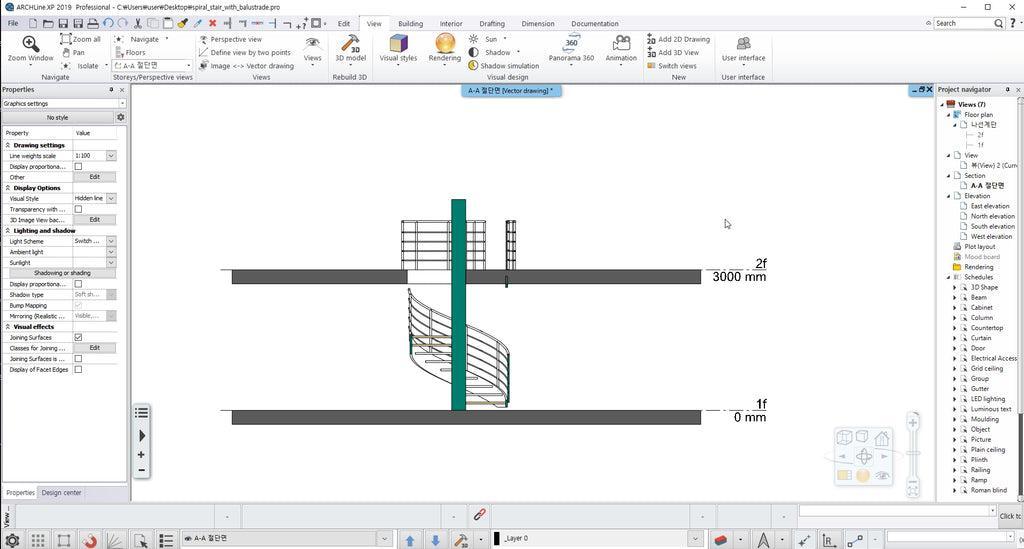The height and width of the screenshot is (549, 1024).
Task: Open the 3D model hammer tool
Action: tap(350, 44)
